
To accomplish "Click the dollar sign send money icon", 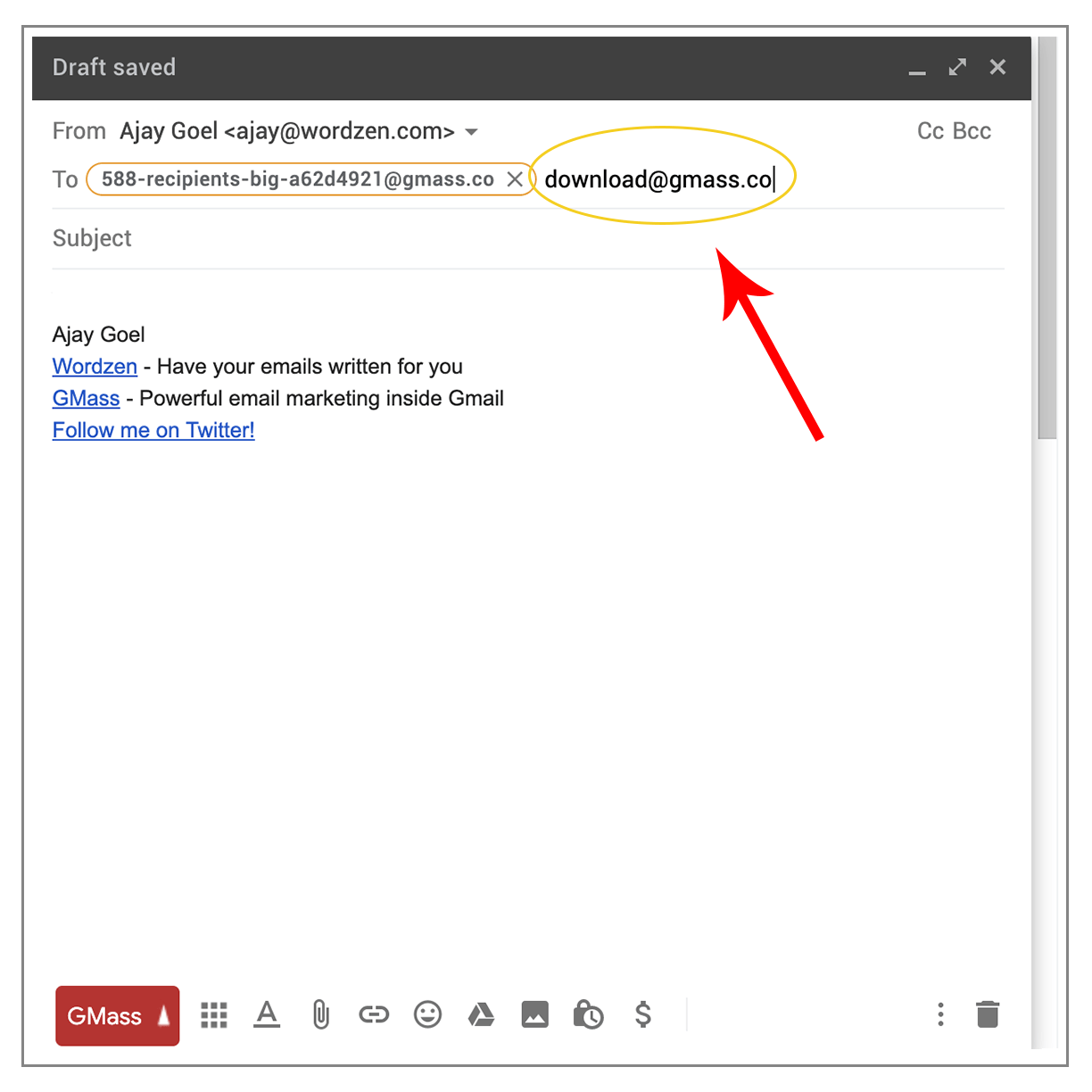I will point(643,1014).
